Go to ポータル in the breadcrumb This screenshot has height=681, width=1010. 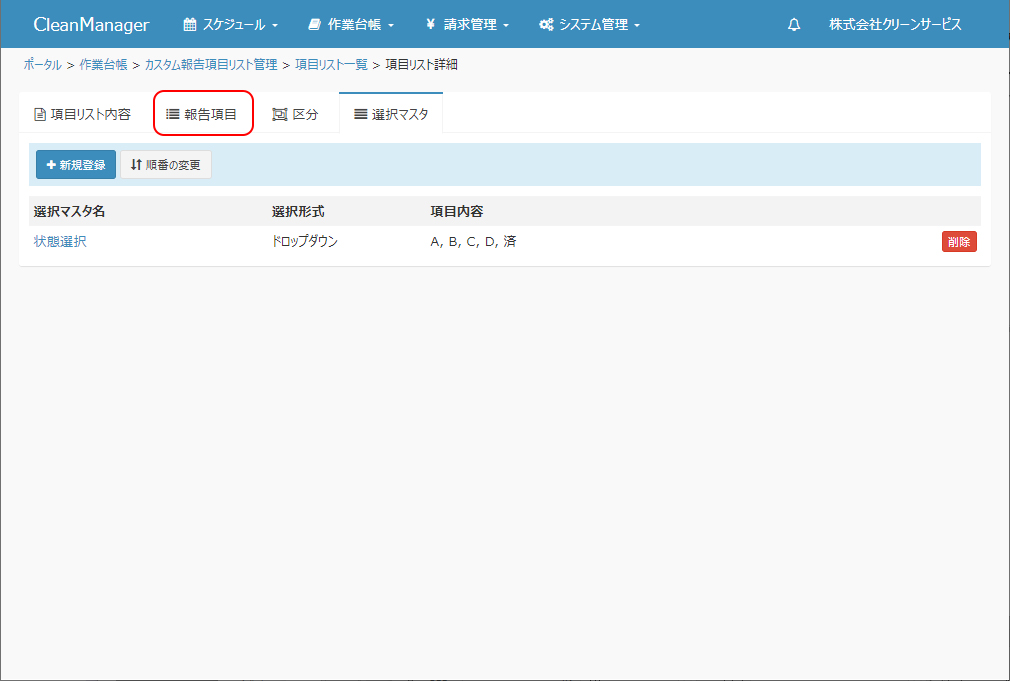42,65
